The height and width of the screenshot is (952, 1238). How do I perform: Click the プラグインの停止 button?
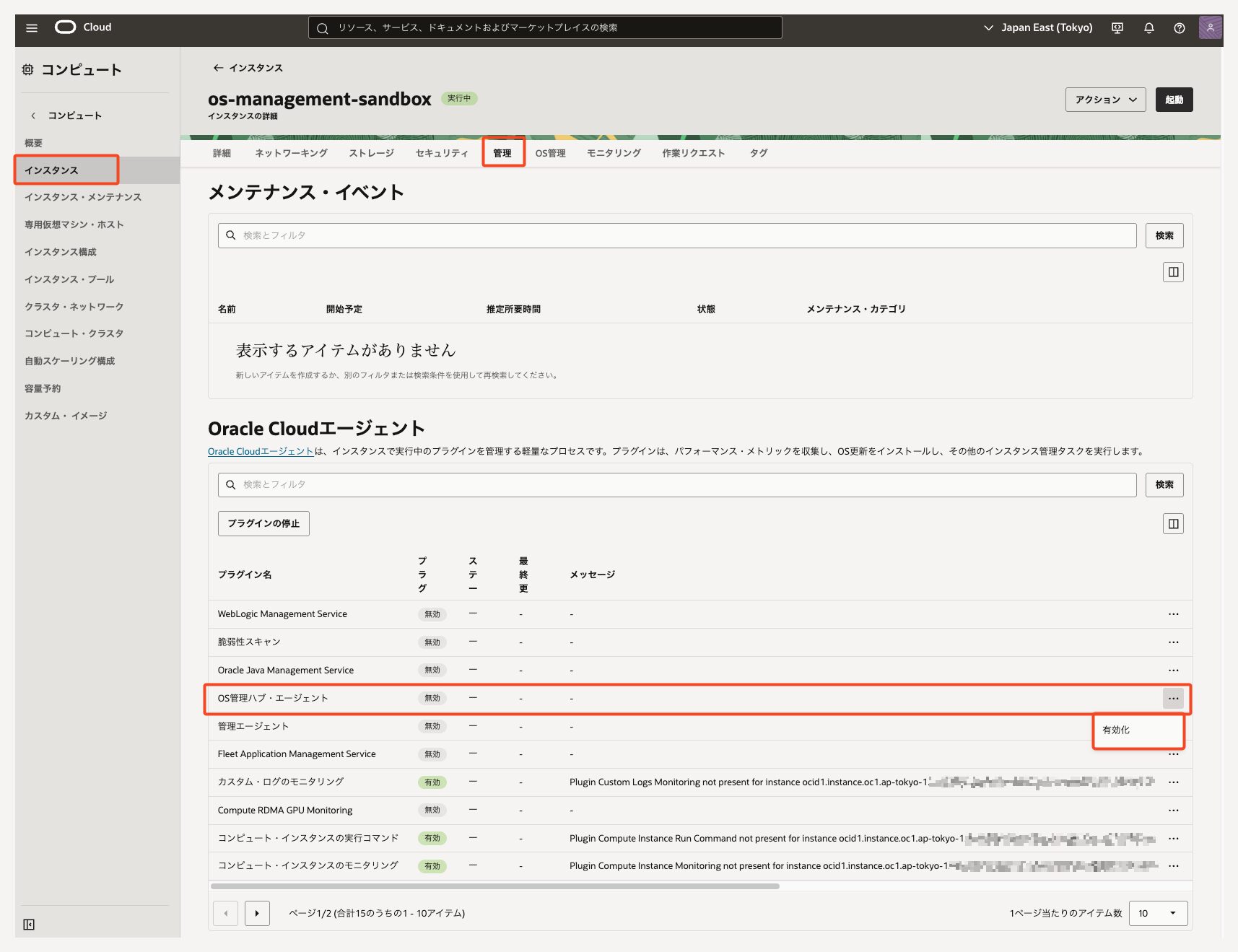(263, 523)
